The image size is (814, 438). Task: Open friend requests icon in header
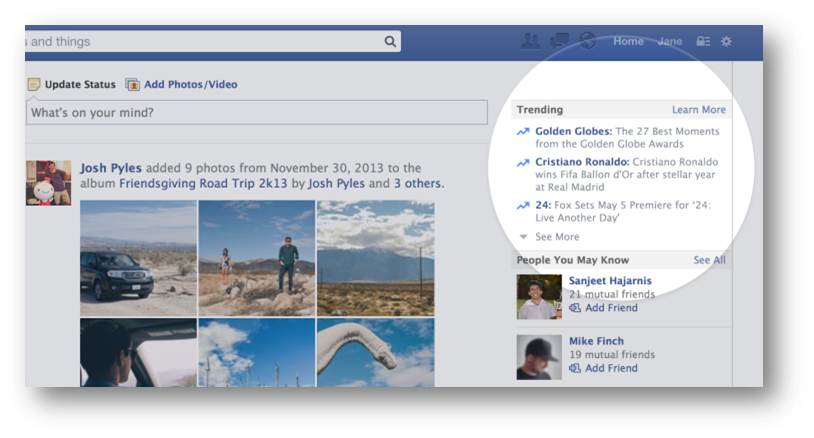[531, 41]
